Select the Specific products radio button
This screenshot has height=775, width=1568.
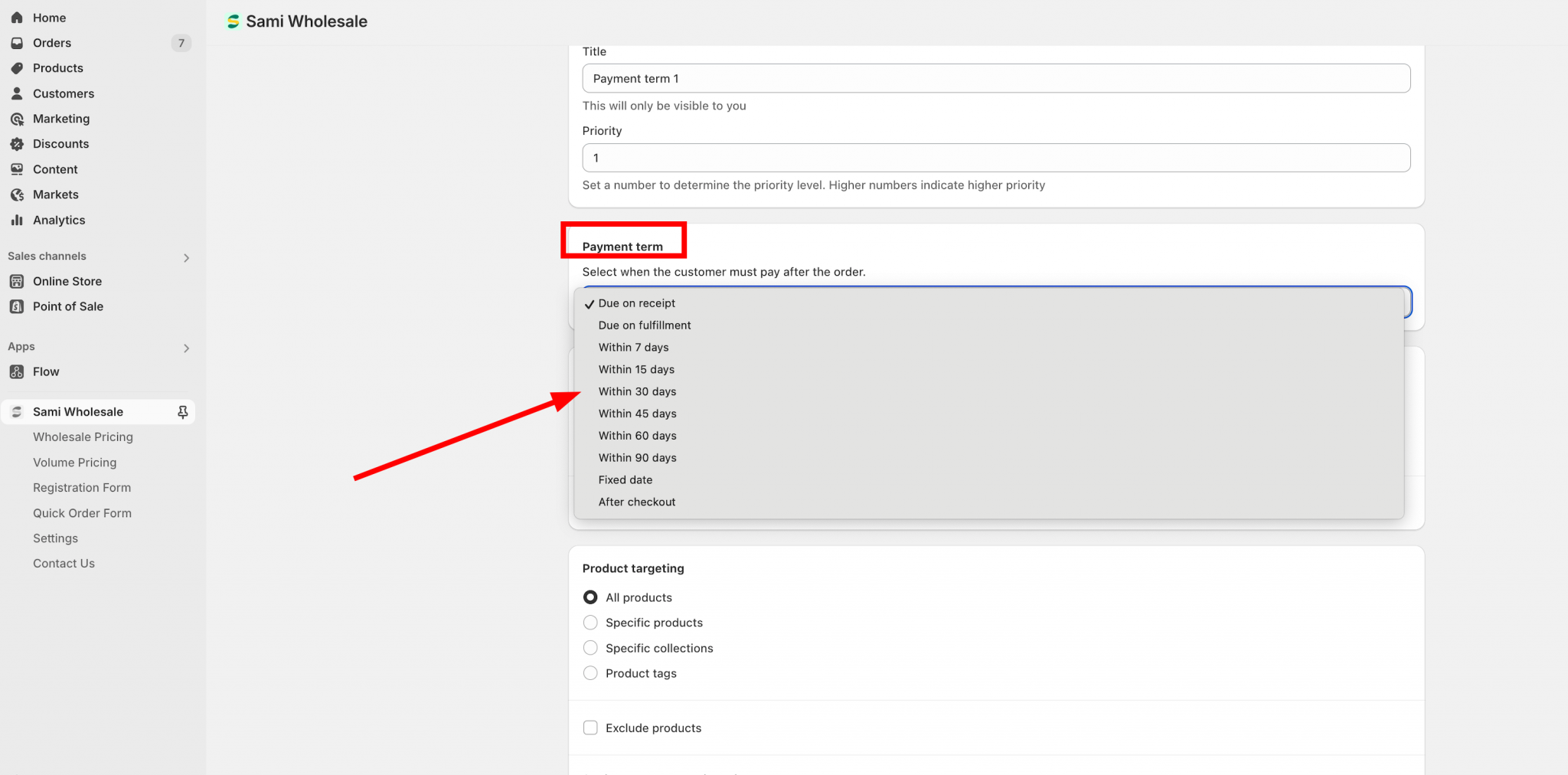pos(590,623)
